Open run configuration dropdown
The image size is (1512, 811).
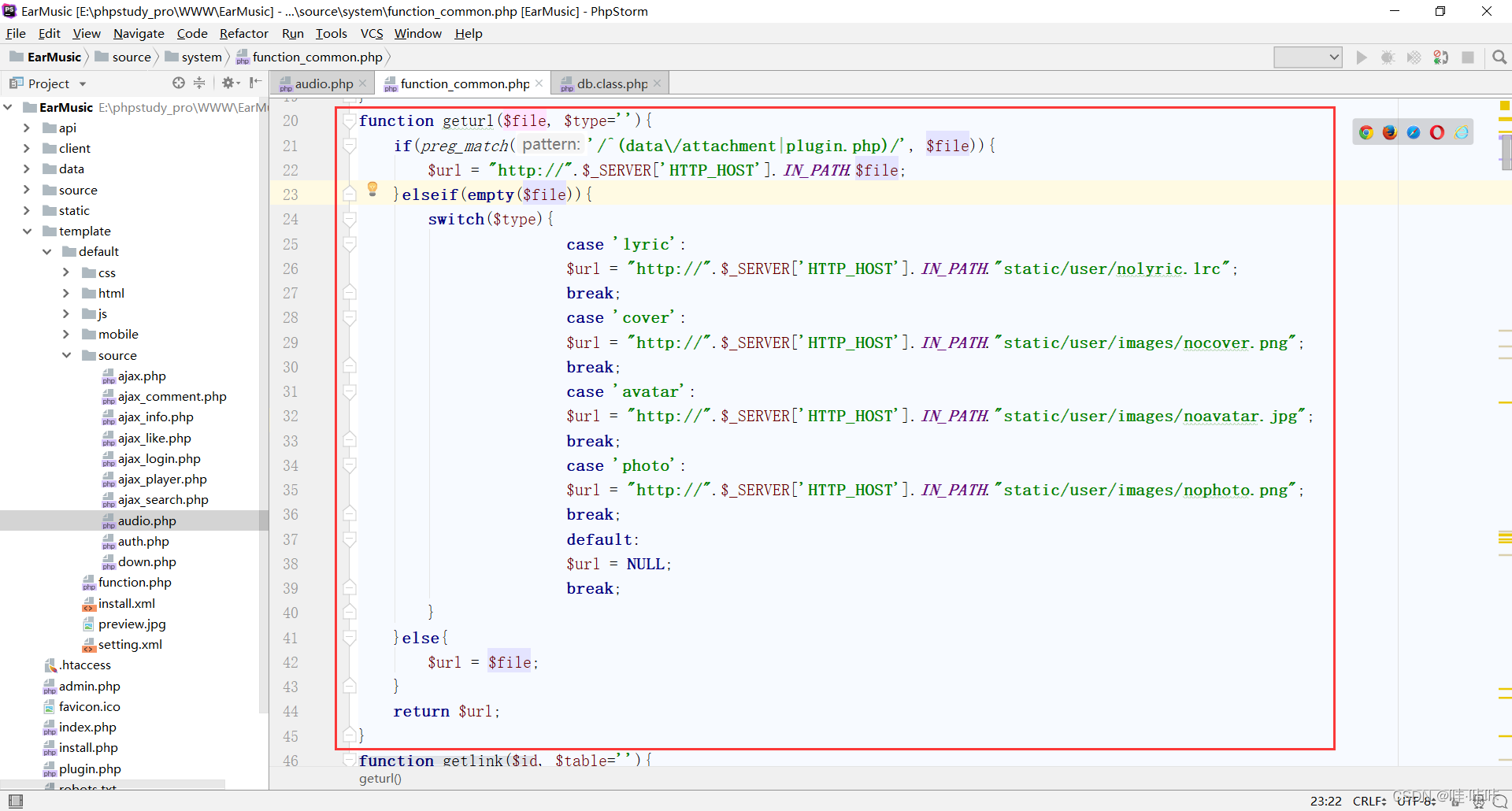tap(1308, 57)
